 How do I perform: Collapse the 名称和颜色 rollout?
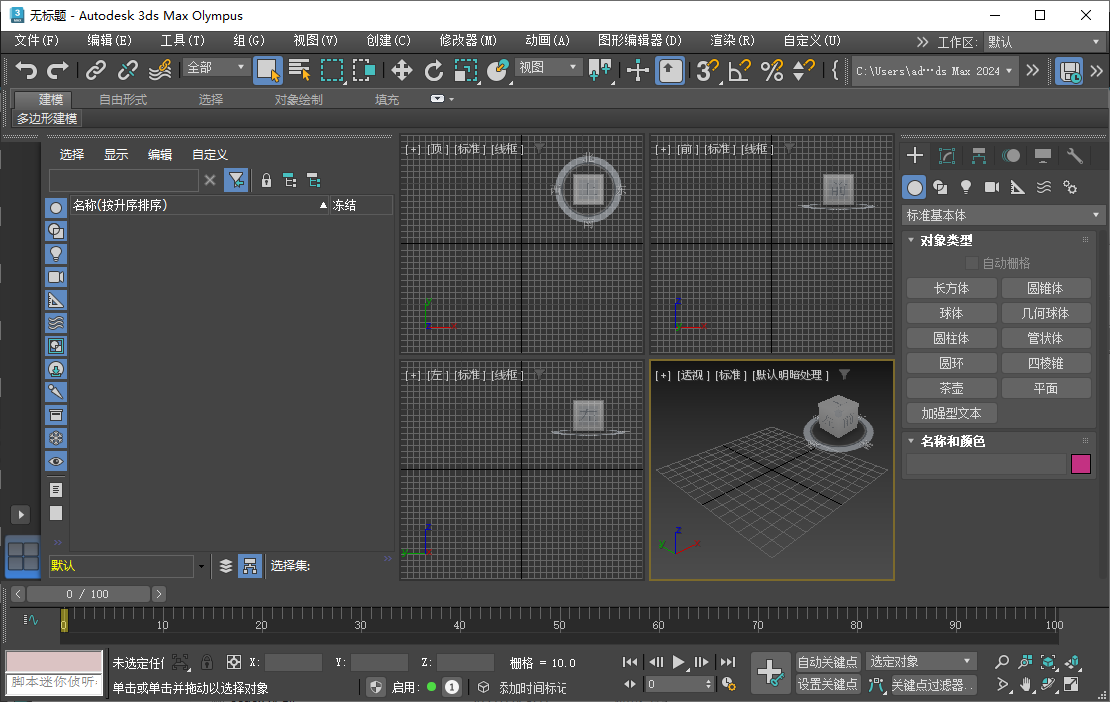pyautogui.click(x=952, y=442)
